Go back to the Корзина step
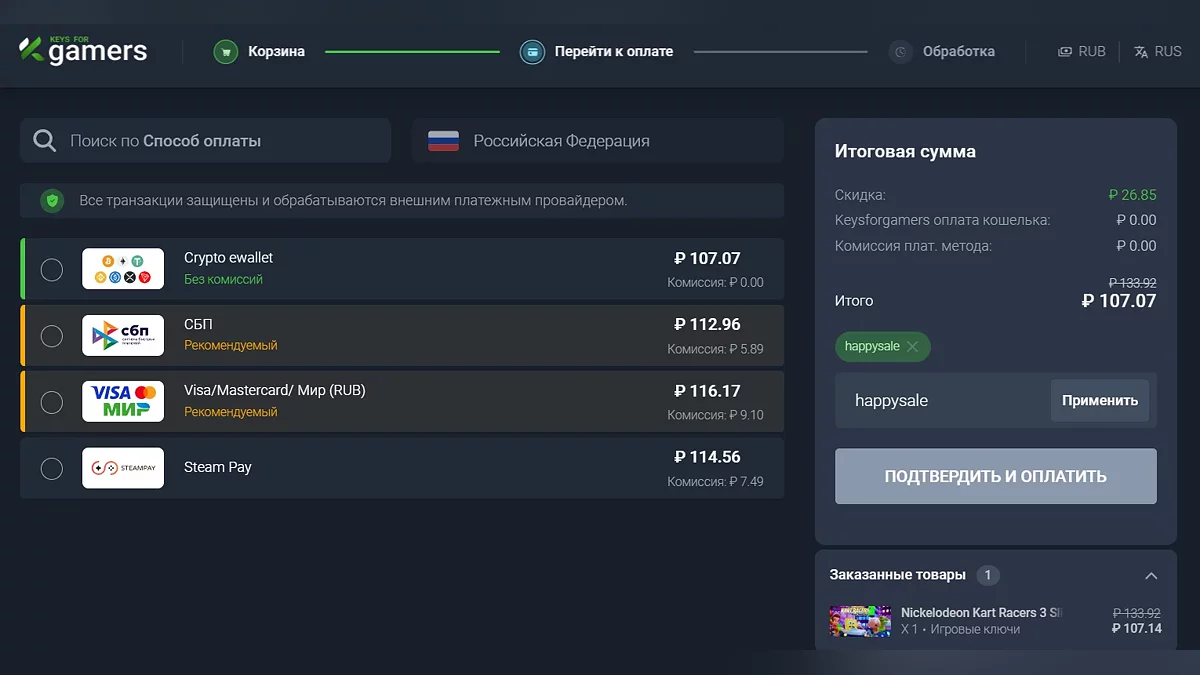Screen dimensions: 1200x675 coord(276,51)
